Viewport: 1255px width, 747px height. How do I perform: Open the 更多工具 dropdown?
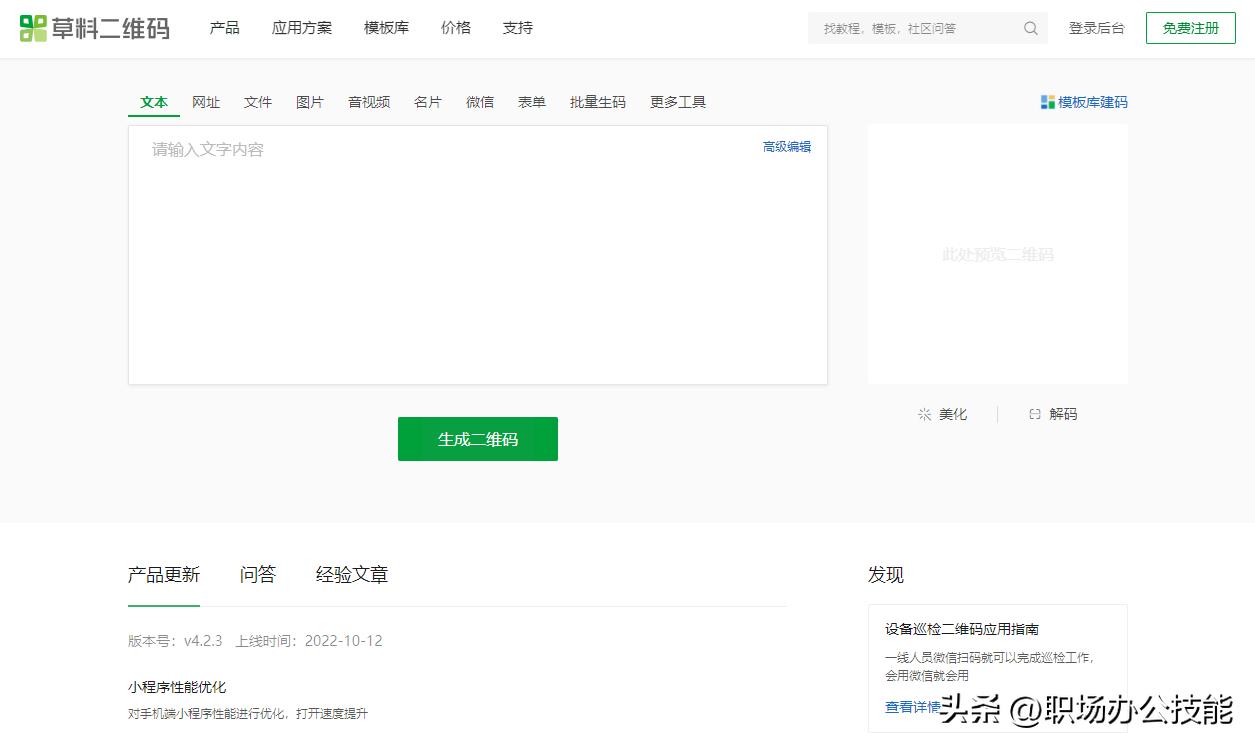coord(677,101)
